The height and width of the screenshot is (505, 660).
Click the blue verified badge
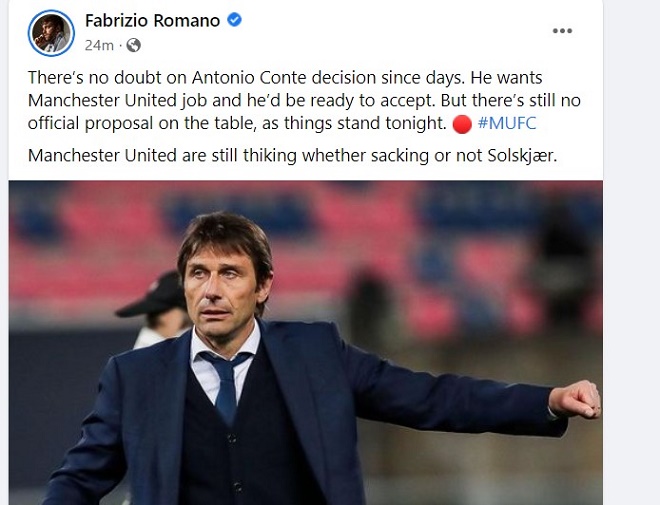(234, 21)
